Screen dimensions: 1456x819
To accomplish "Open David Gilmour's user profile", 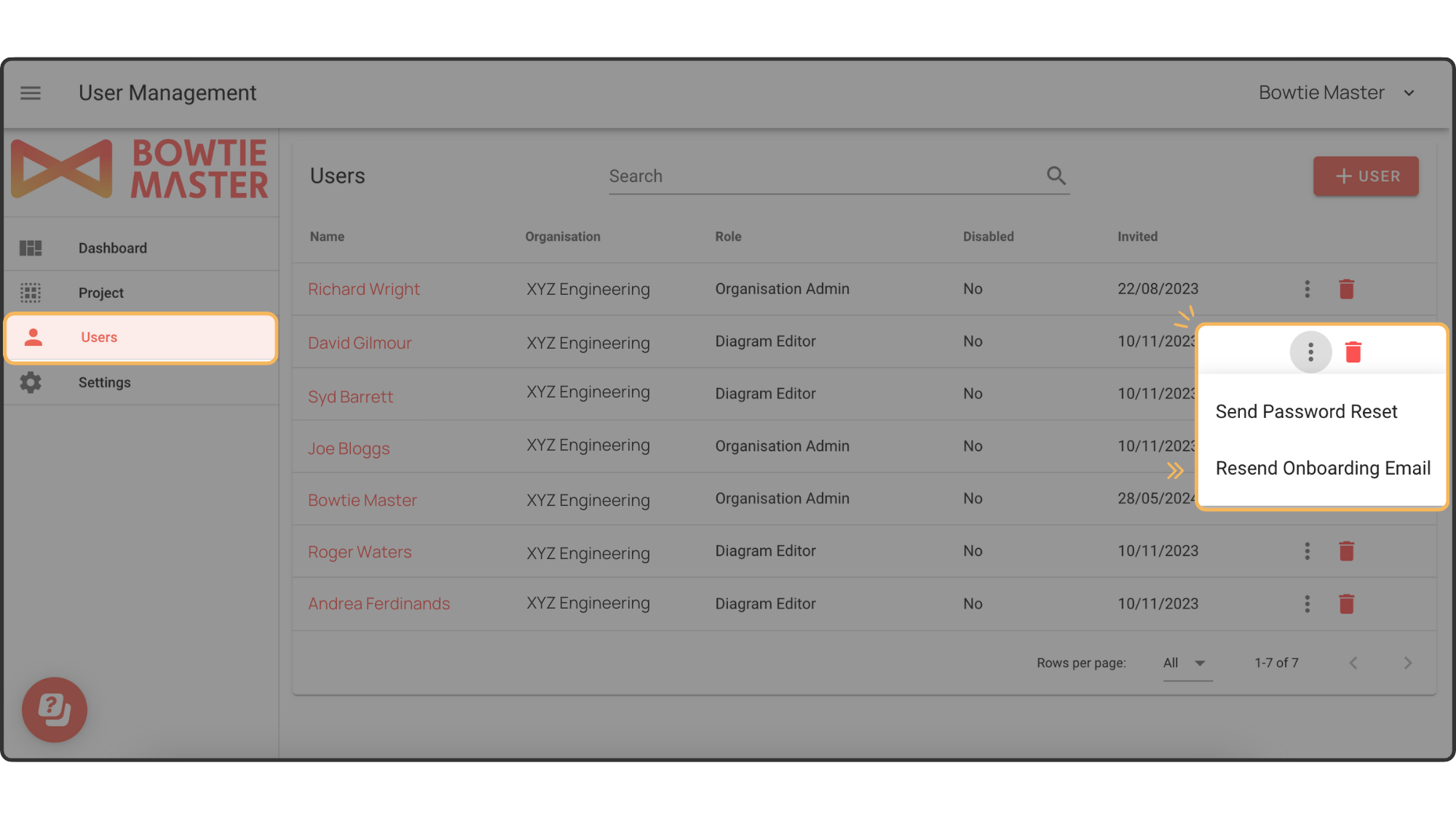I will pos(360,342).
